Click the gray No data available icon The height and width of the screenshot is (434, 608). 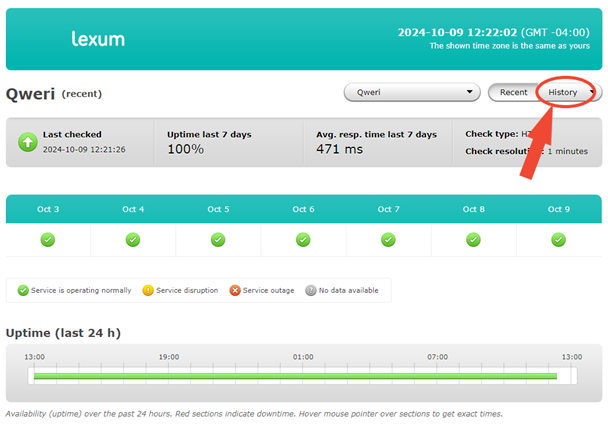pos(310,291)
